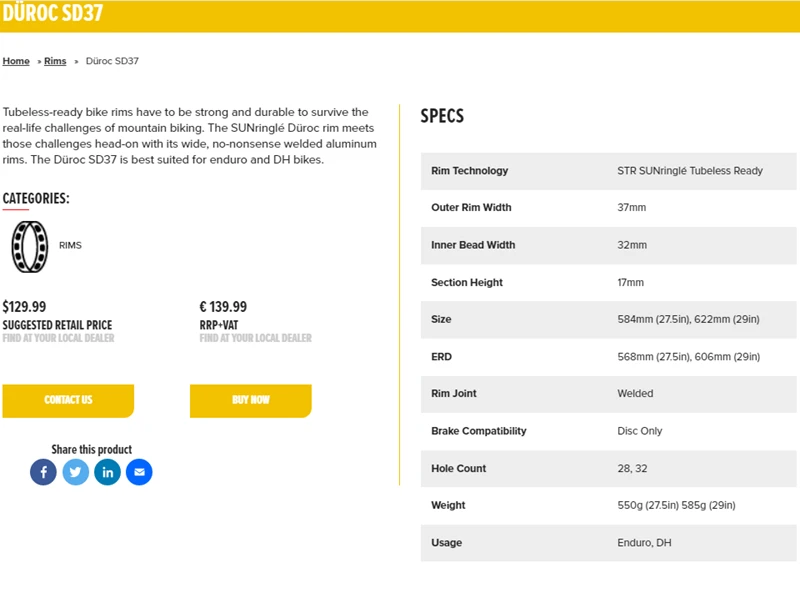Click Find At Your Local Dealer under € 139.99
Screen dimensions: 800x598
coord(255,338)
